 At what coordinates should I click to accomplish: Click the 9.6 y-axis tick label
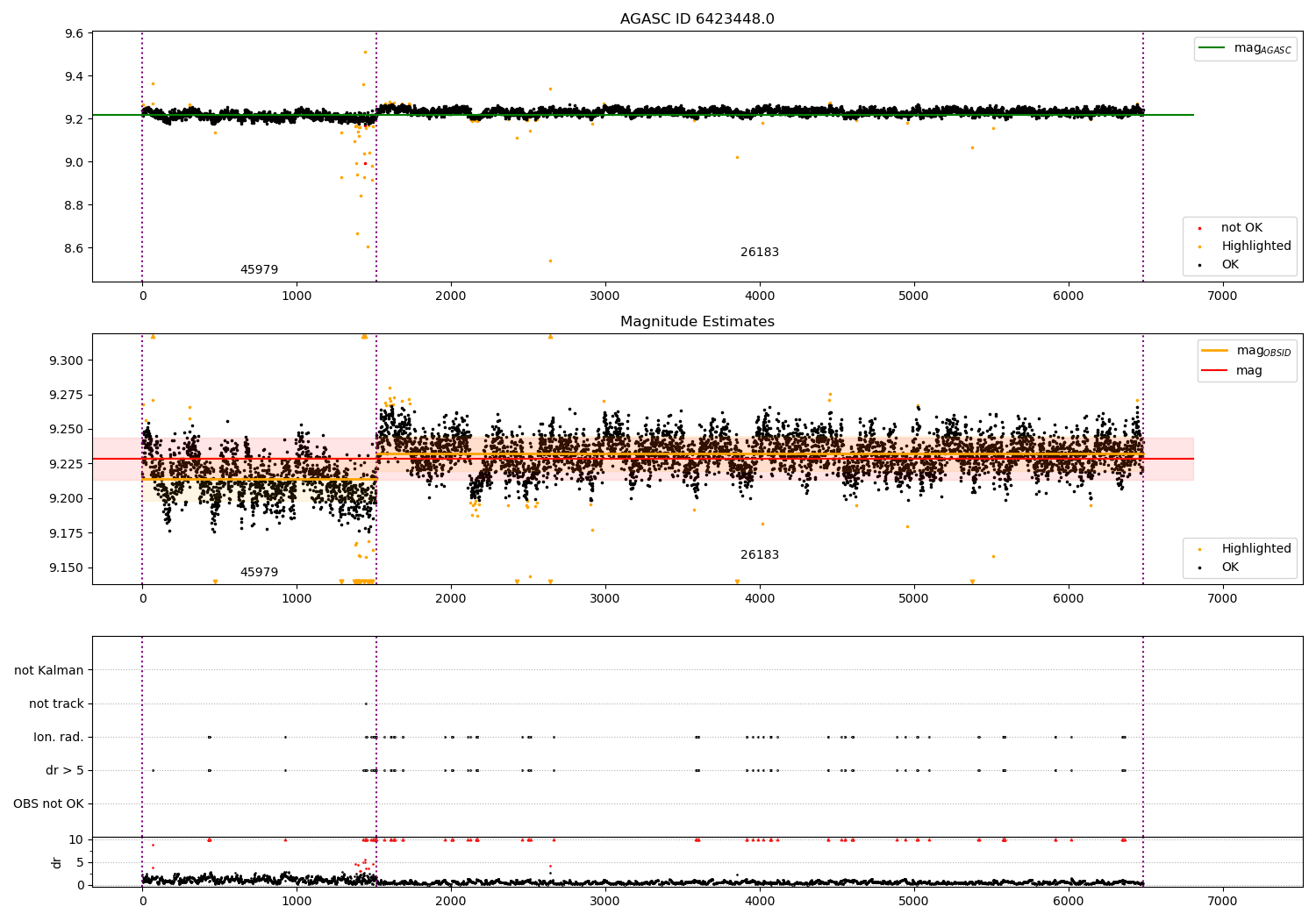pyautogui.click(x=75, y=34)
